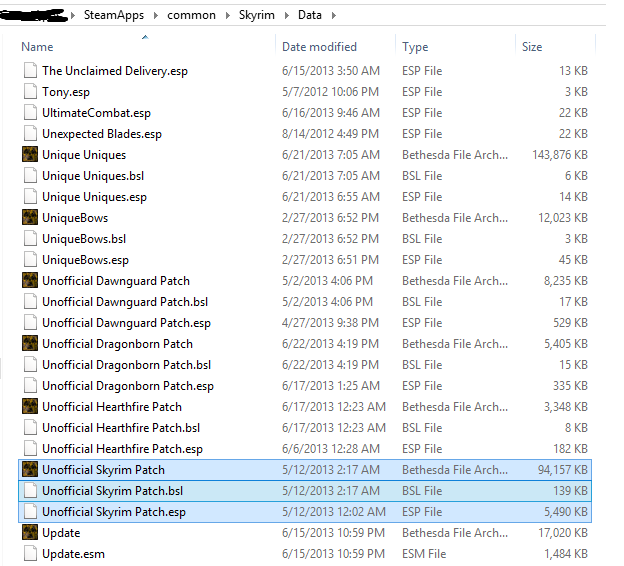Click the 94,157 KB size value
Viewport: 624px width, 566px height.
(x=563, y=470)
